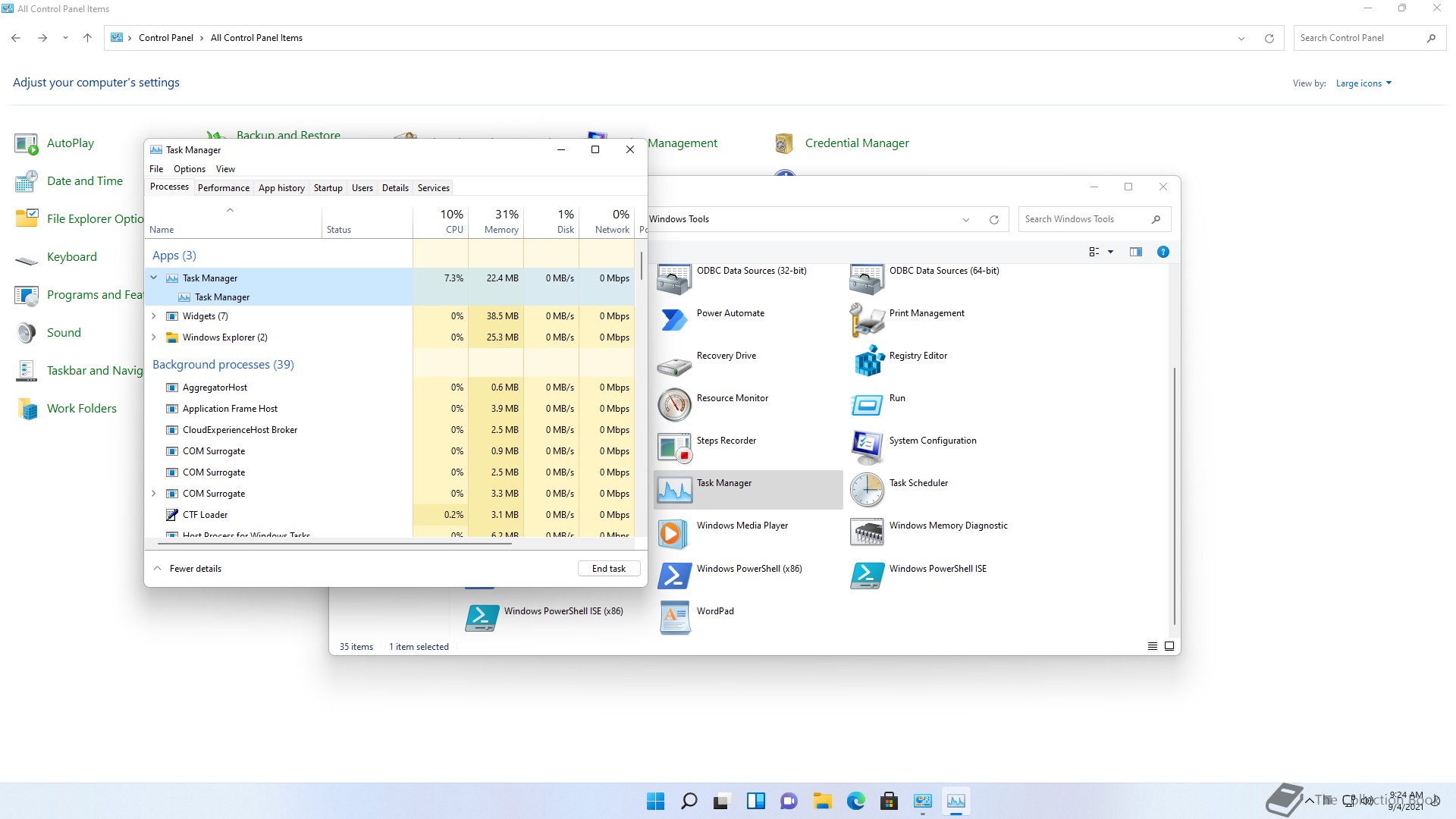Click the Windows Tools help icon

click(1163, 252)
